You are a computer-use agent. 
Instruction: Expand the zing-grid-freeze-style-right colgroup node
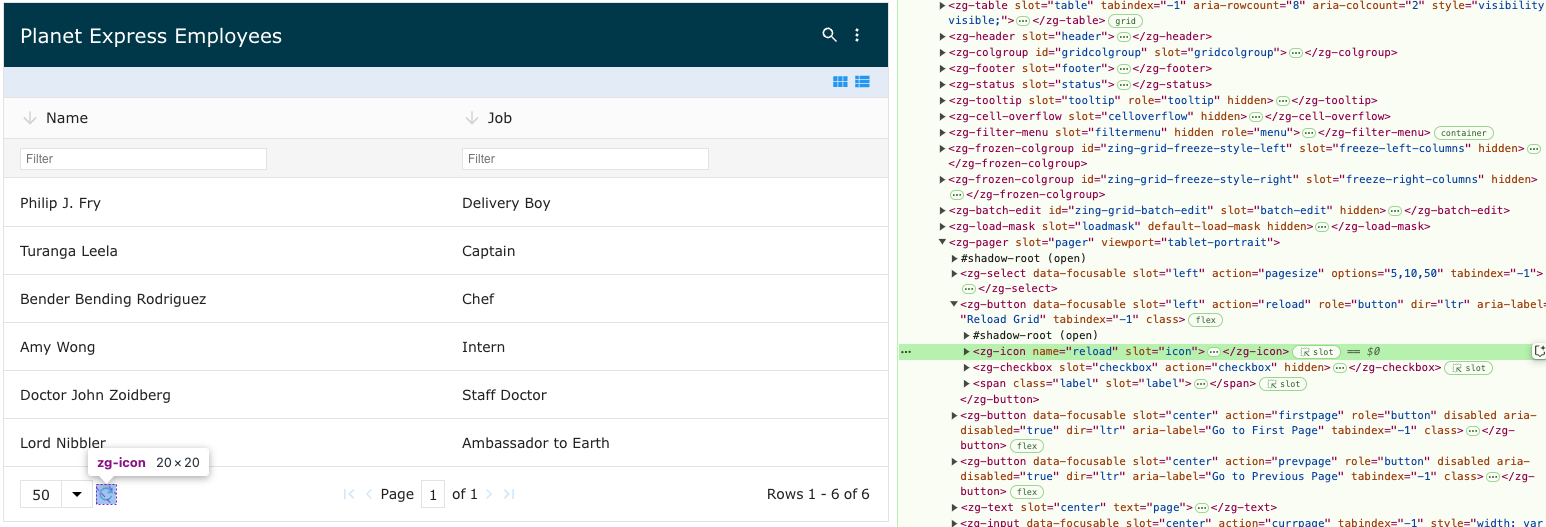point(942,179)
